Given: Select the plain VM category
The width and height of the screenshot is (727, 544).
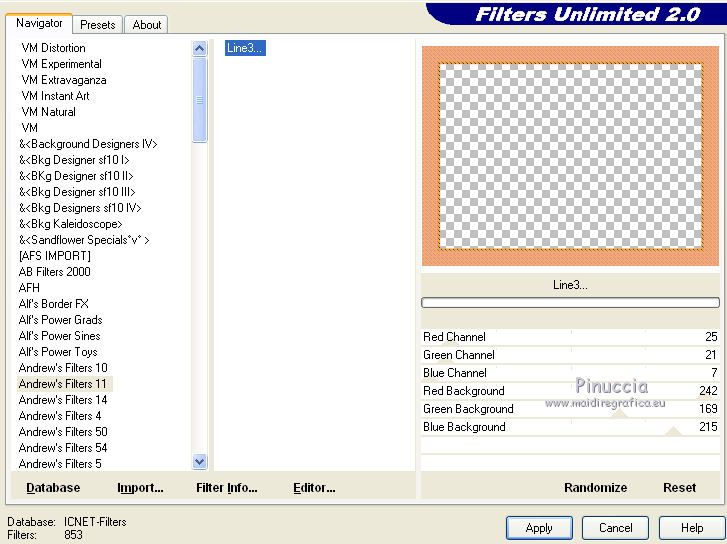Looking at the screenshot, I should point(30,128).
